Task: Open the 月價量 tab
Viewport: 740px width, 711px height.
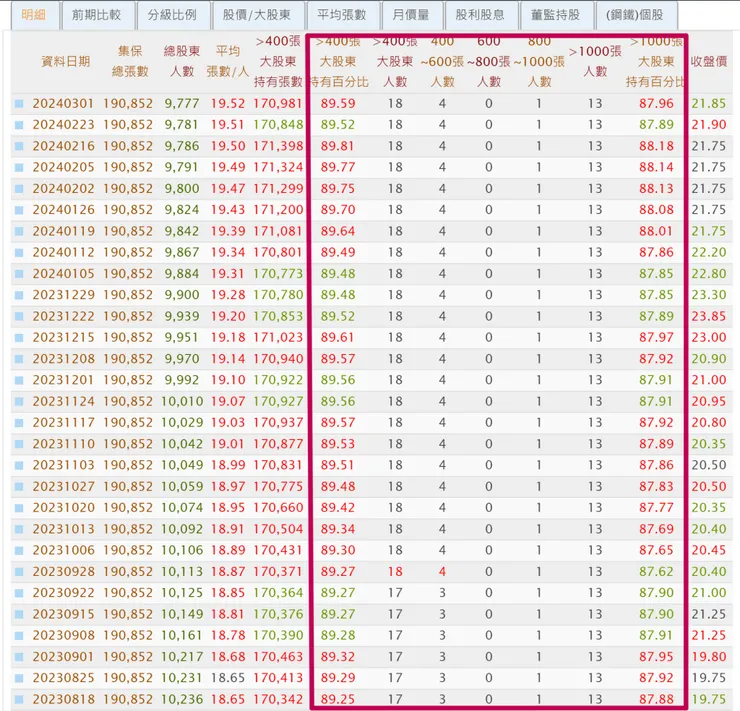Action: click(x=411, y=15)
